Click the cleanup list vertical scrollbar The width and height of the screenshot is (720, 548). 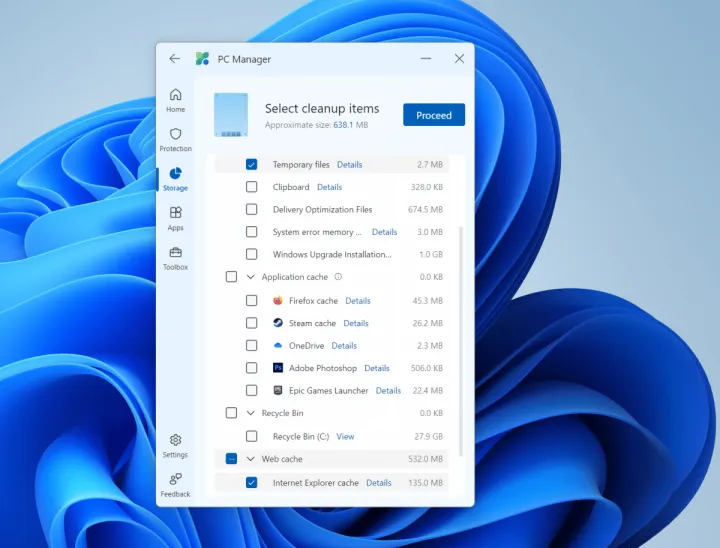(x=461, y=340)
